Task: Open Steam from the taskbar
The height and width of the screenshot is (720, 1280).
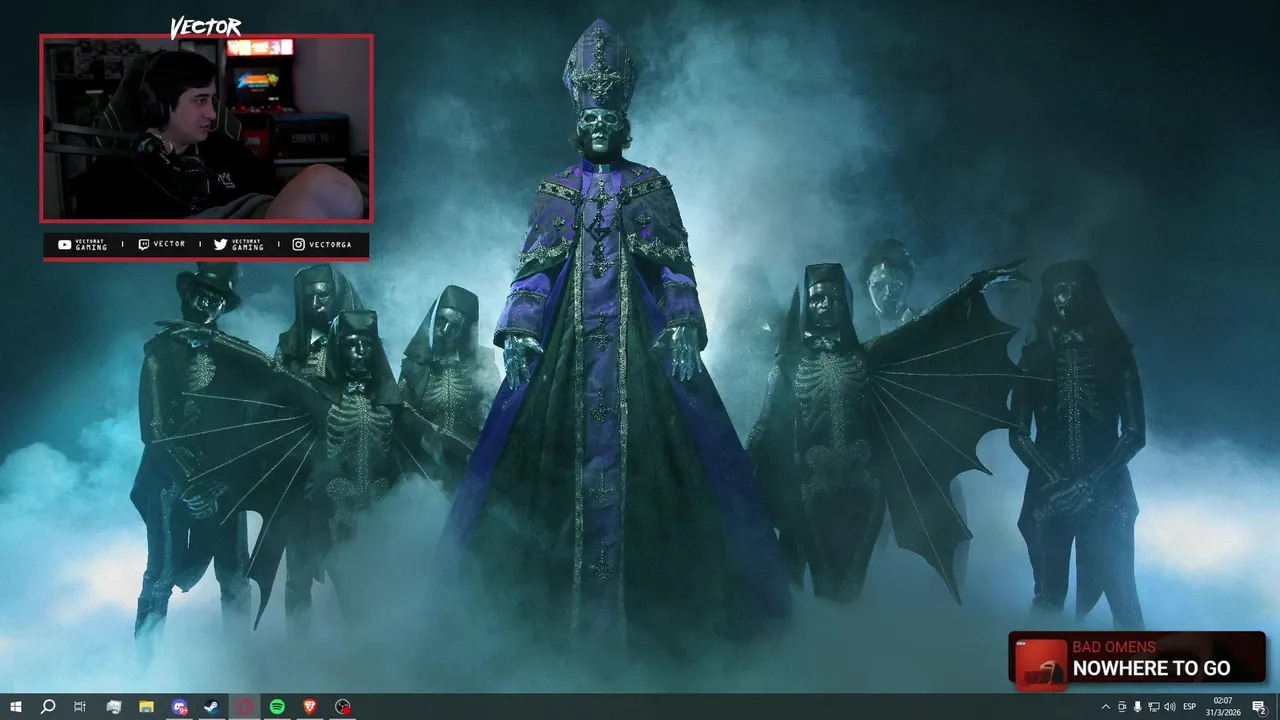Action: tap(212, 707)
